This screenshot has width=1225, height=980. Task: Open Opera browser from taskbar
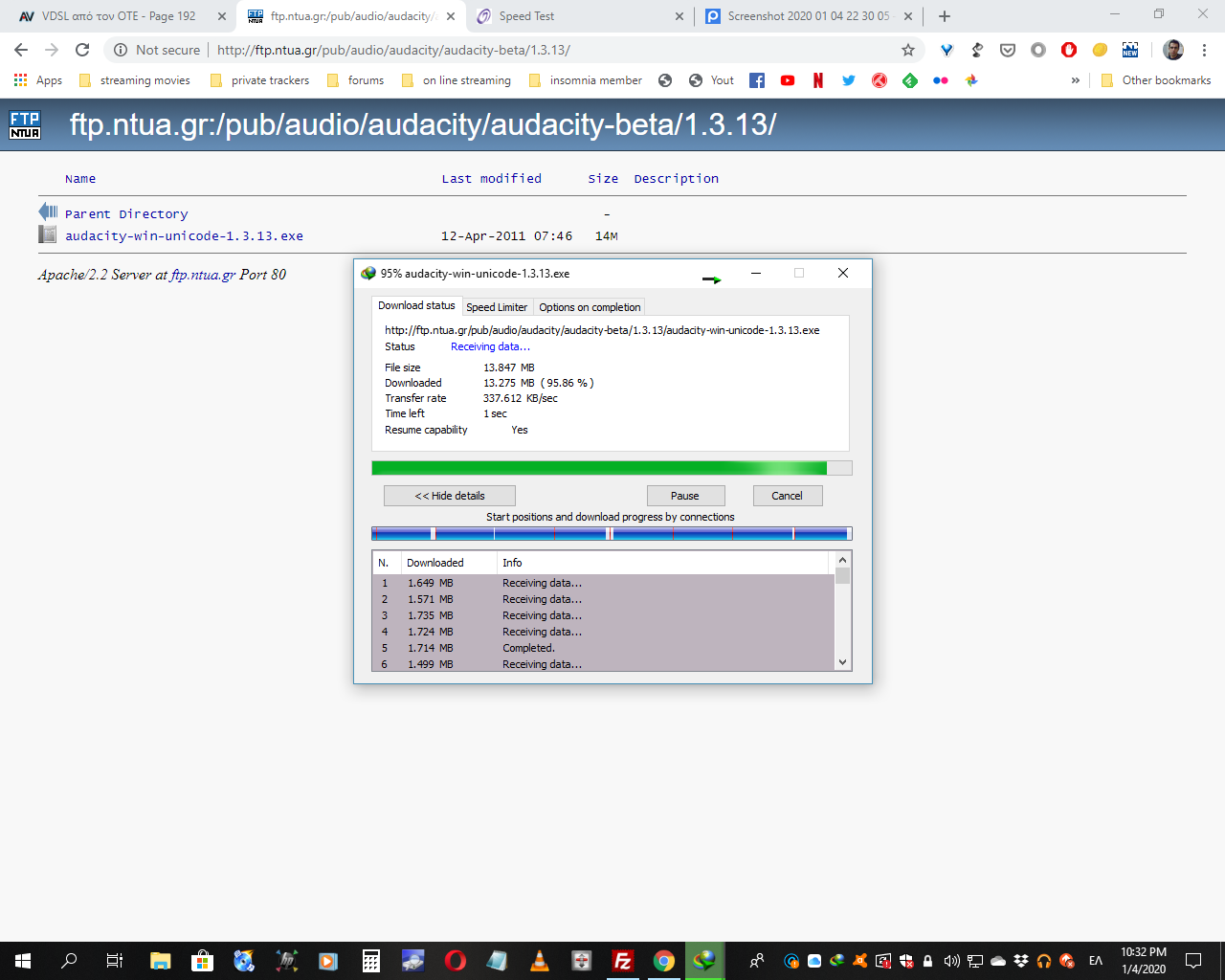456,961
